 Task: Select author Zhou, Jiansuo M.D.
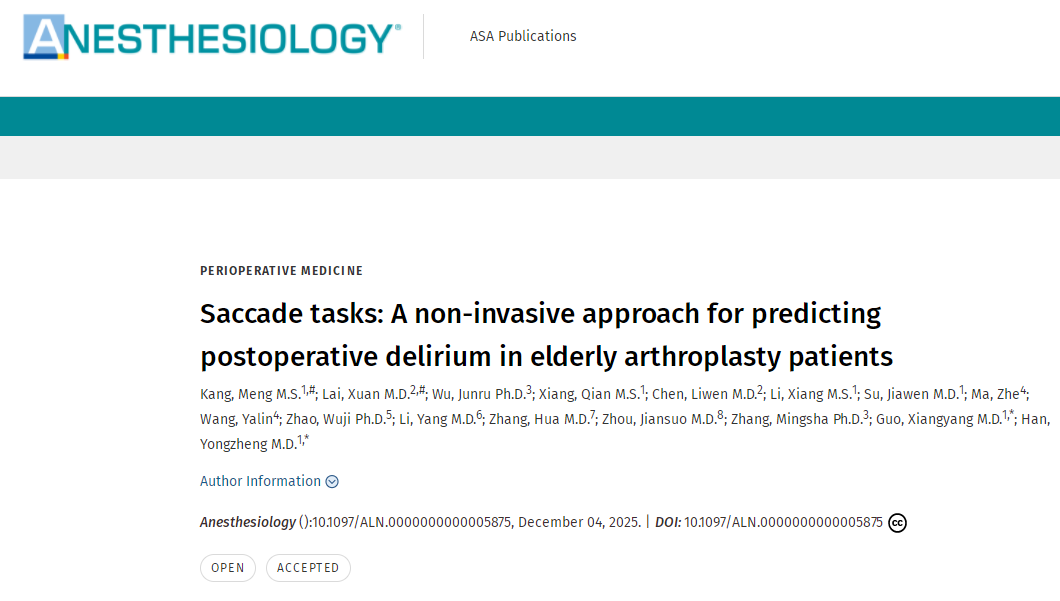[x=658, y=419]
